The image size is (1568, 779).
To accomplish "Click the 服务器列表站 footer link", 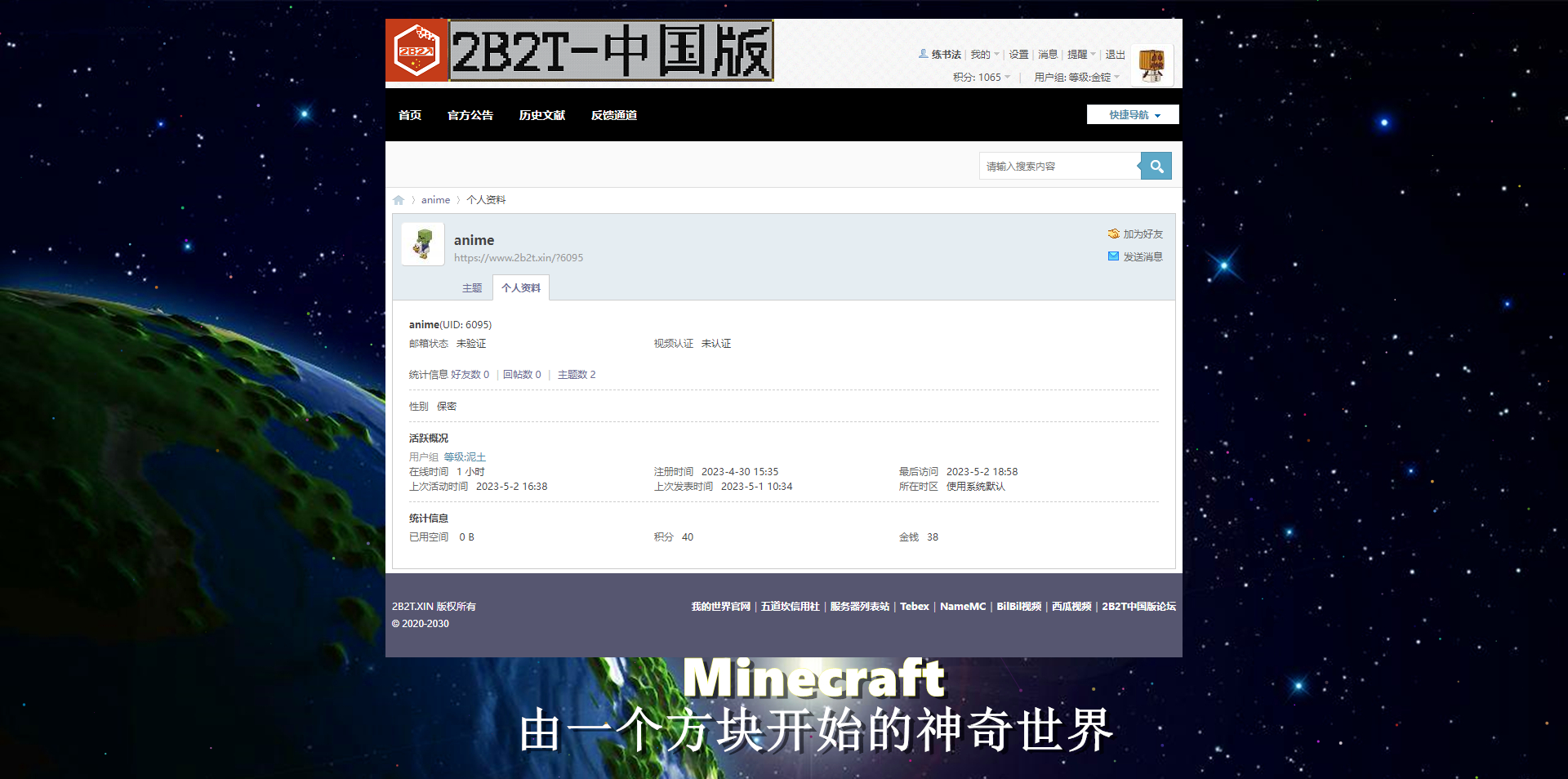I will click(859, 607).
